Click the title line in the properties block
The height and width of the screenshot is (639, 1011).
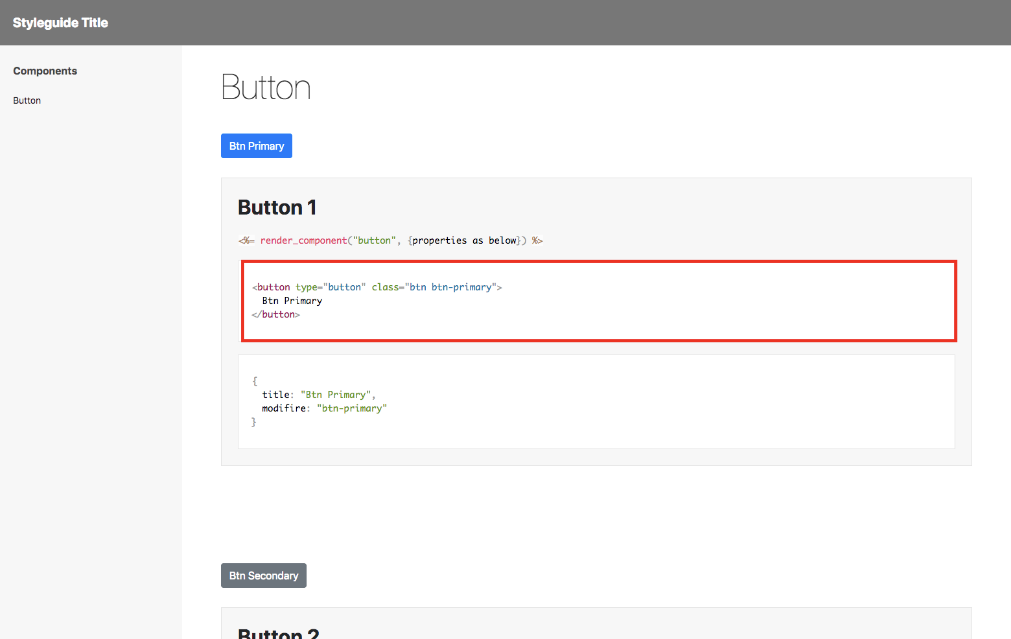318,395
